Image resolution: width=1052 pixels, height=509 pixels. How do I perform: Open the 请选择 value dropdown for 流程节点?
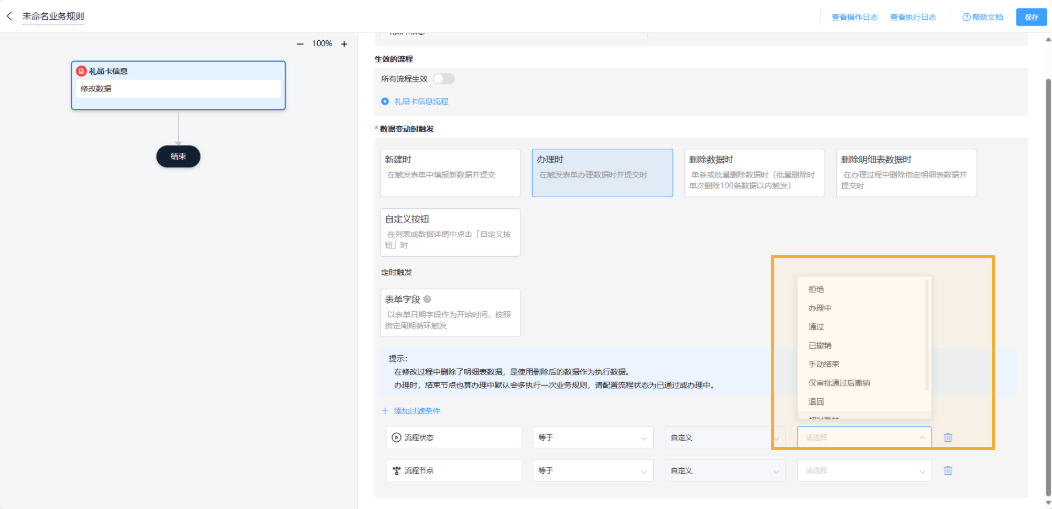coord(864,471)
